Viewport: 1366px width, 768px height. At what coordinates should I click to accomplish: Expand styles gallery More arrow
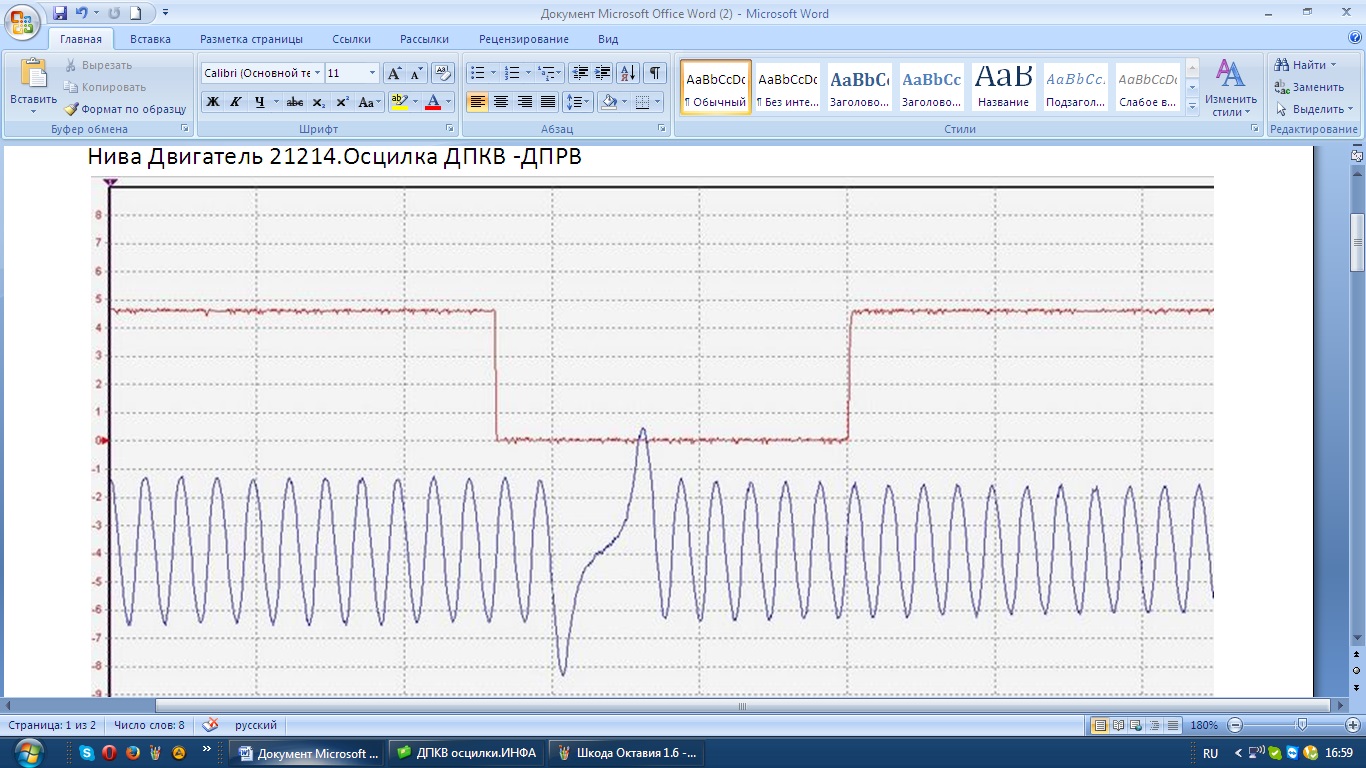click(x=1192, y=106)
